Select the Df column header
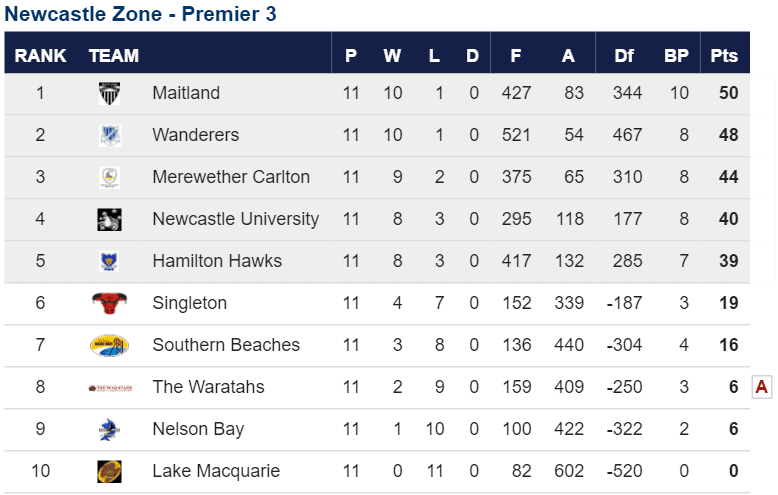 point(624,56)
